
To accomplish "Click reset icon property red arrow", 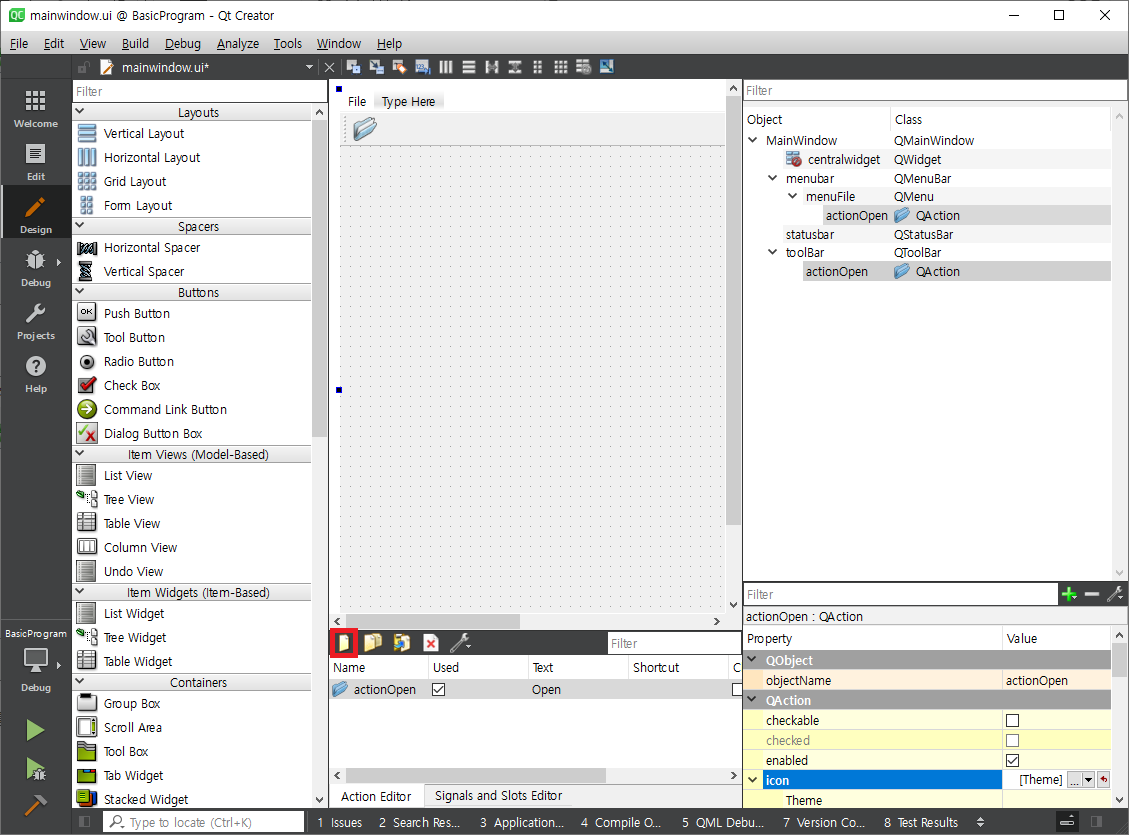I will (1104, 780).
